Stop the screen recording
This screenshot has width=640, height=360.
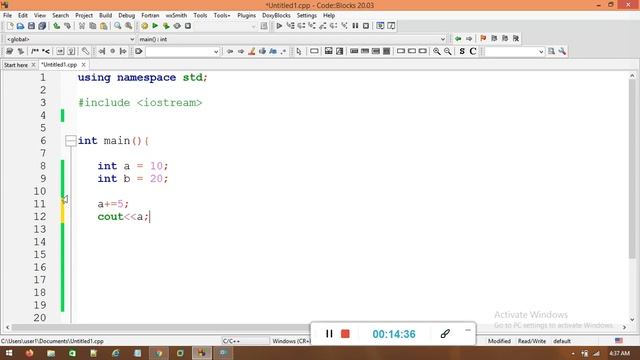pyautogui.click(x=345, y=334)
